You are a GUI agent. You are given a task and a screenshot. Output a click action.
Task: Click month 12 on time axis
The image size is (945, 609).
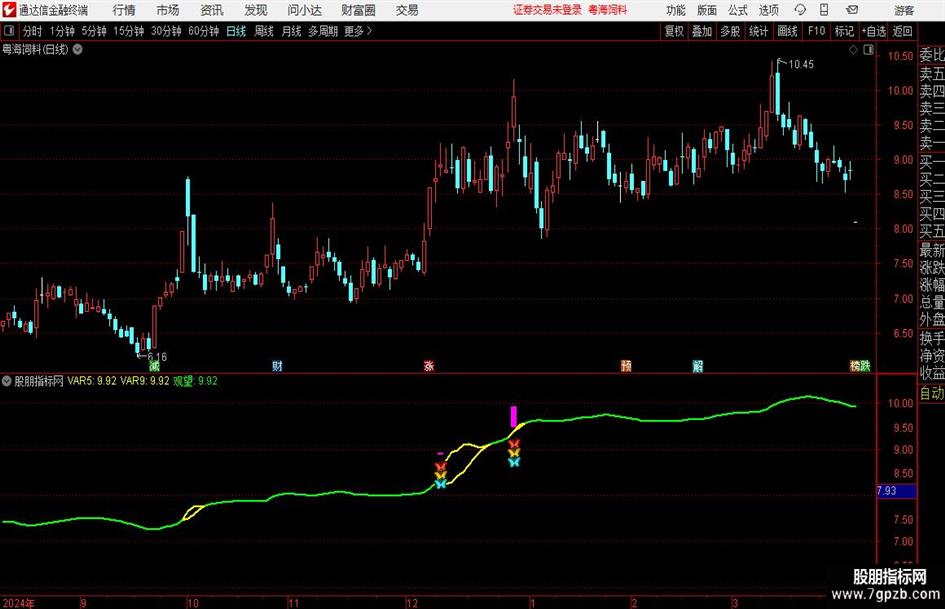[412, 603]
